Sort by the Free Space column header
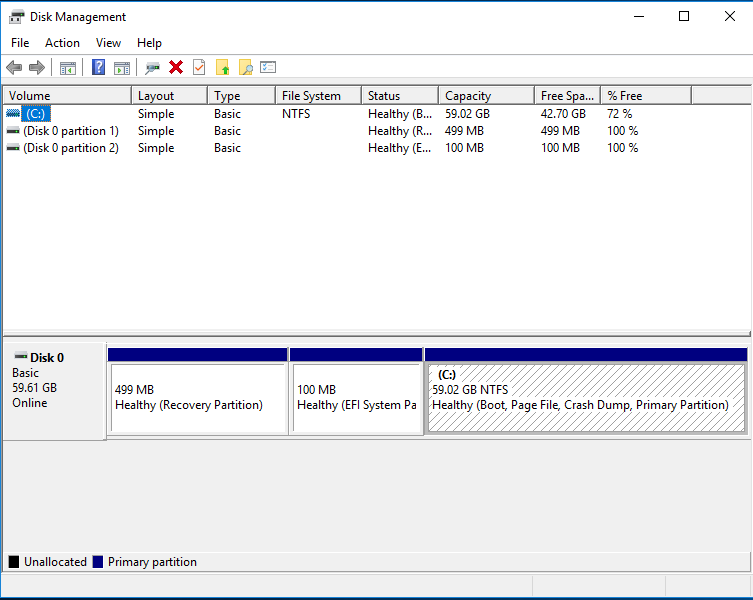Viewport: 753px width, 600px height. coord(568,96)
